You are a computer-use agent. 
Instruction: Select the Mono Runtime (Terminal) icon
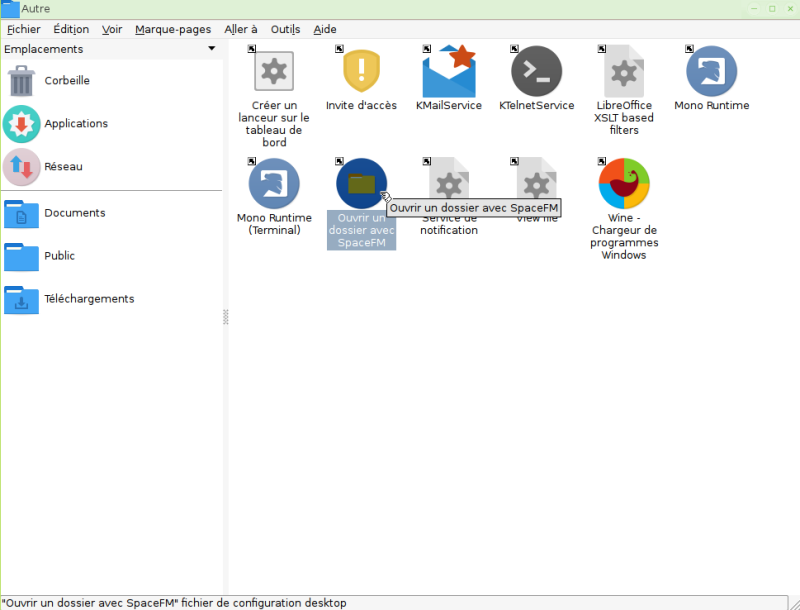[274, 184]
